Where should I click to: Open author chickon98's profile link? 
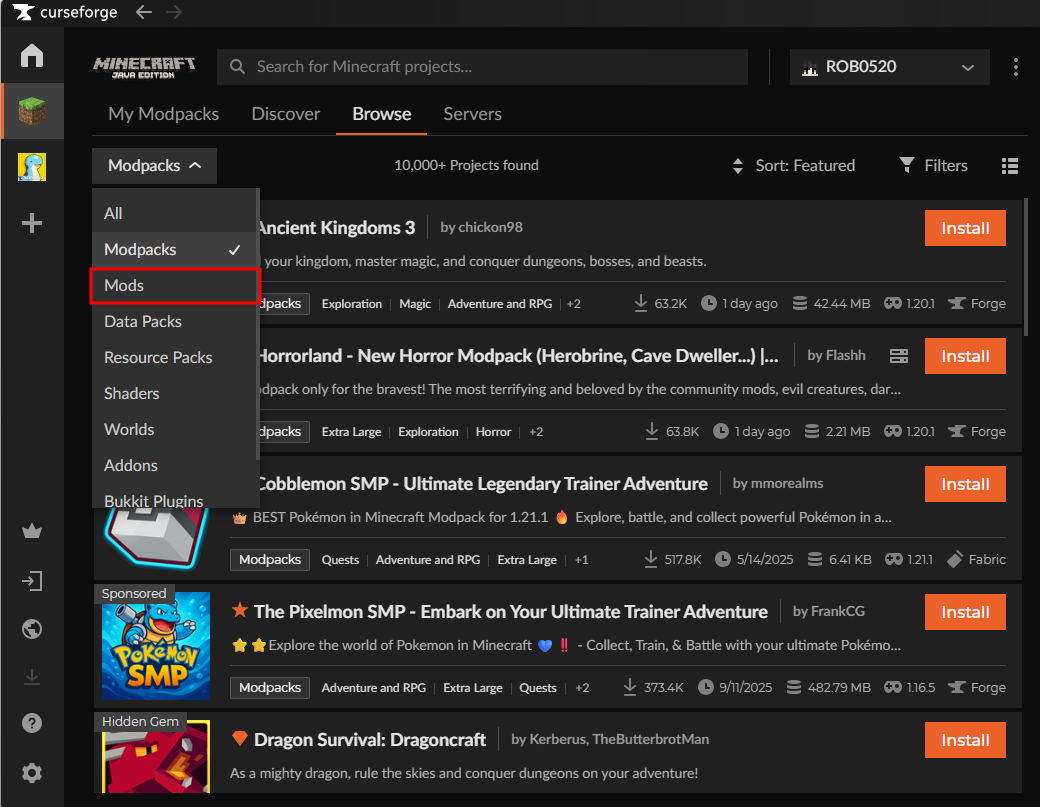490,227
